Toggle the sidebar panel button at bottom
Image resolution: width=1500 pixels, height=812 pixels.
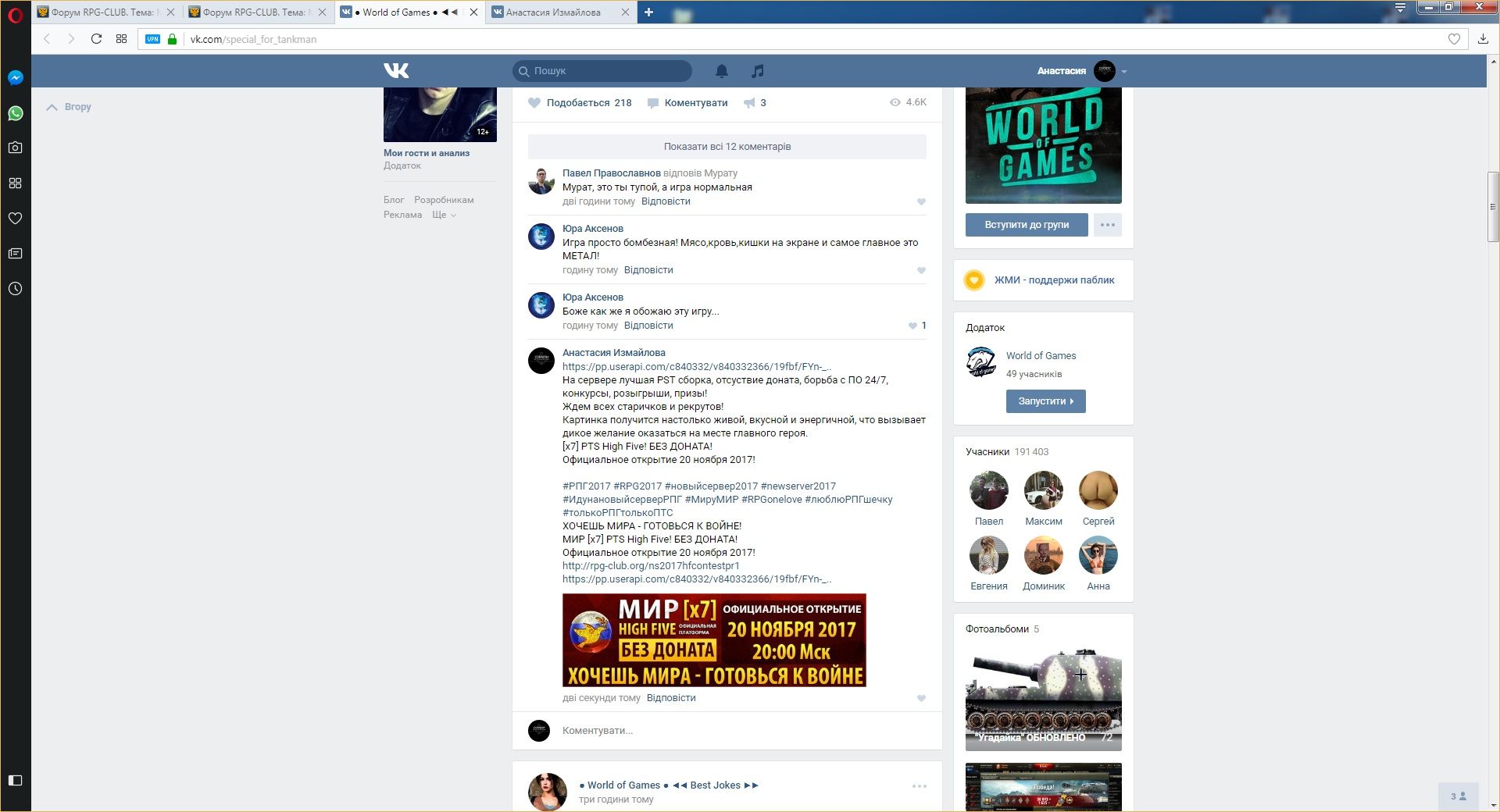[16, 780]
